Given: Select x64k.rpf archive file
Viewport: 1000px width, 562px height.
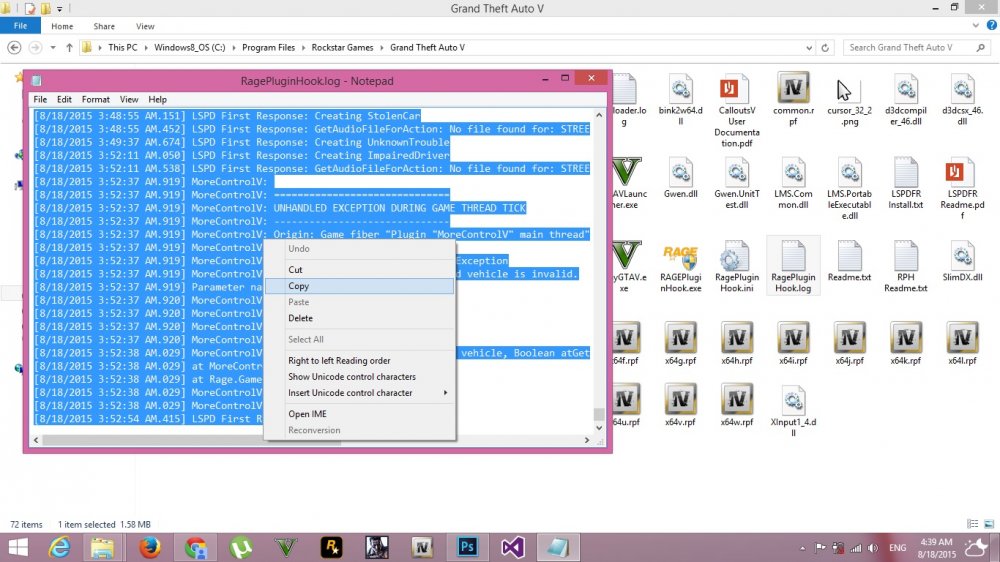Looking at the screenshot, I should (906, 343).
